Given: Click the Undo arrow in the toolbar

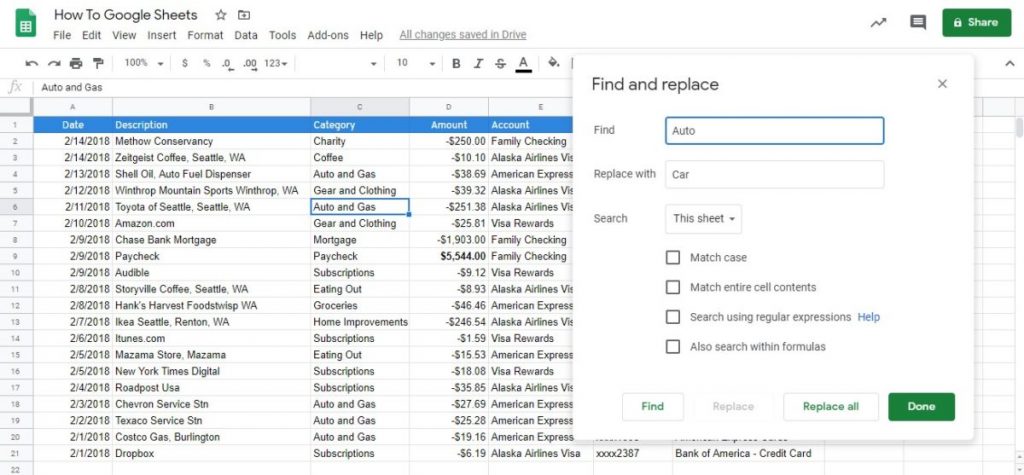Looking at the screenshot, I should coord(32,63).
